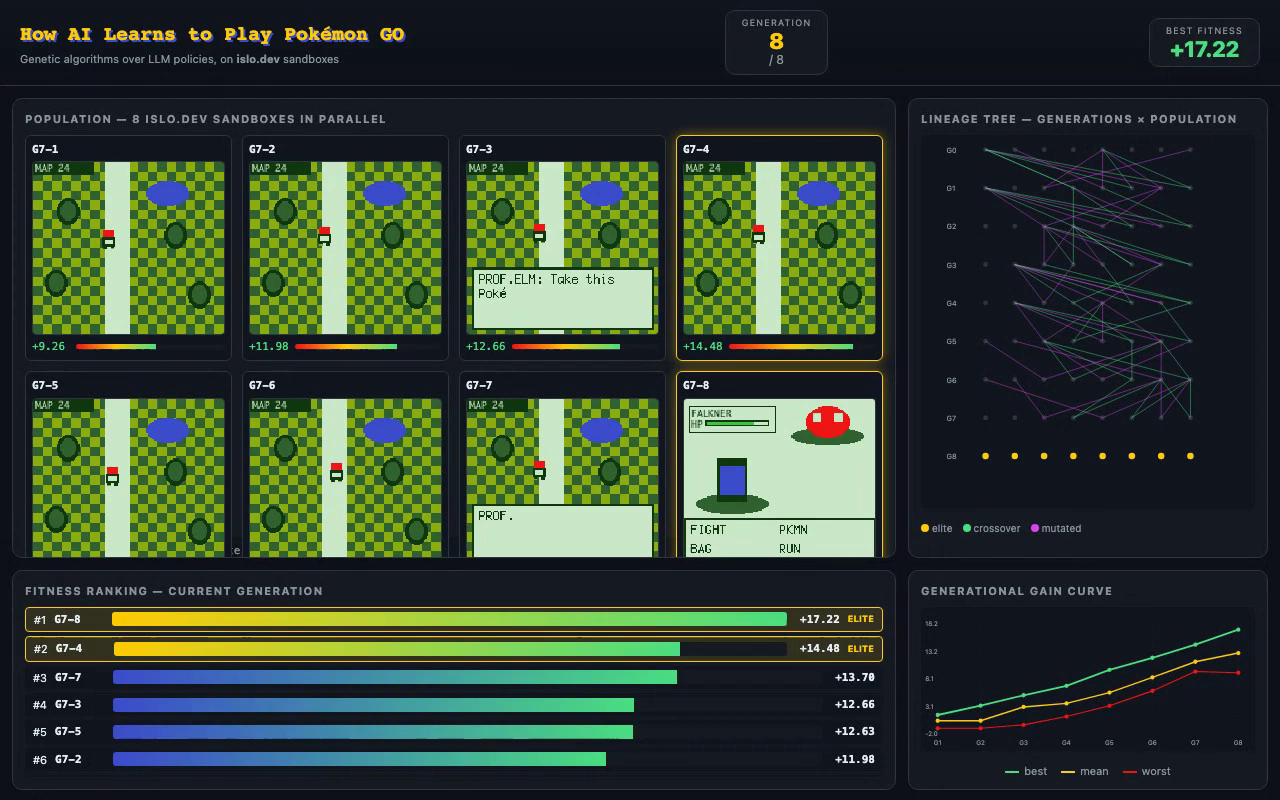Viewport: 1280px width, 800px height.
Task: Open the G7-8 Falkner battle screen
Action: point(779,478)
